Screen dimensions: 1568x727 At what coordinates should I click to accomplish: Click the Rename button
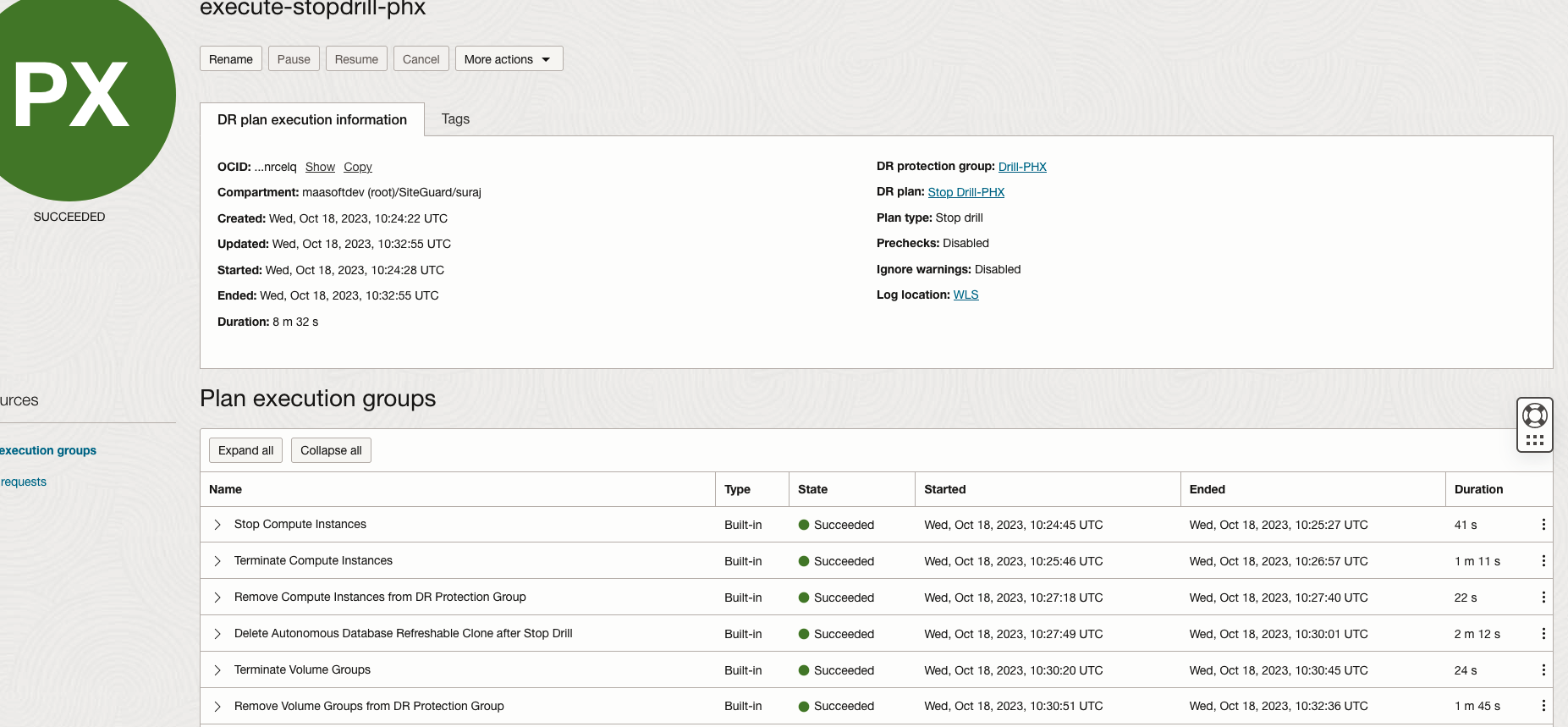point(231,59)
